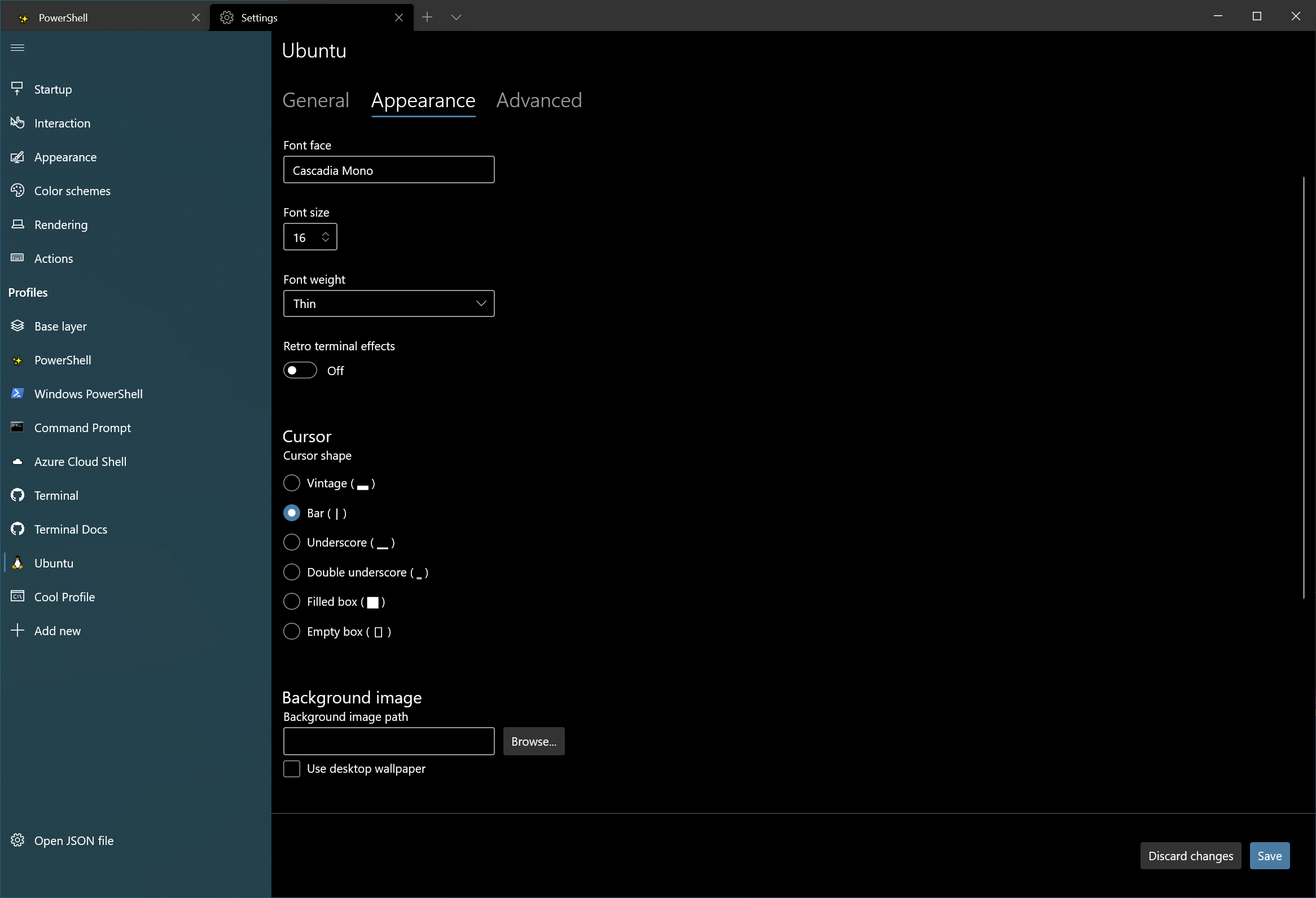This screenshot has height=898, width=1316.
Task: Switch to the General tab
Action: pos(315,100)
